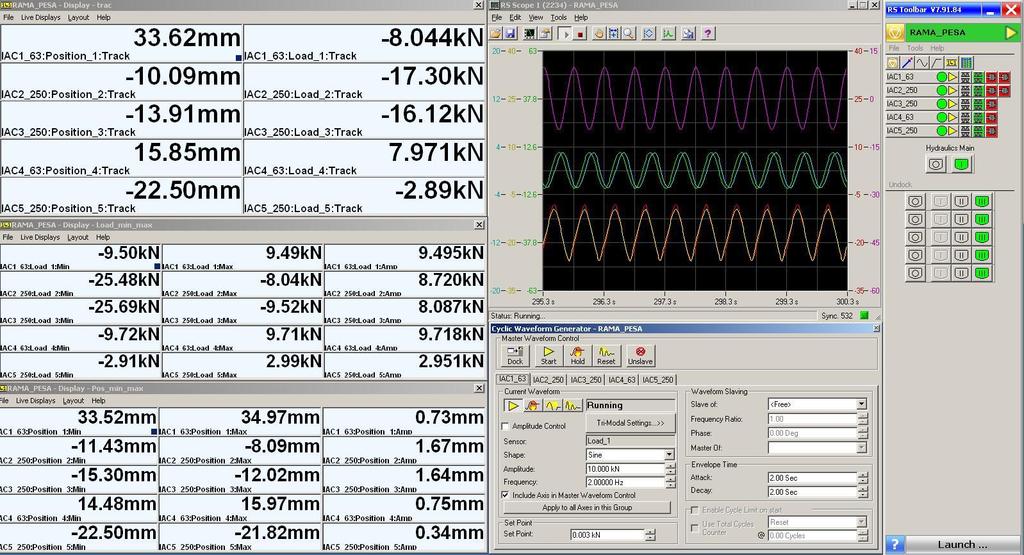The height and width of the screenshot is (555, 1024).
Task: Toggle green status indicator for IAC5_250
Action: 941,131
